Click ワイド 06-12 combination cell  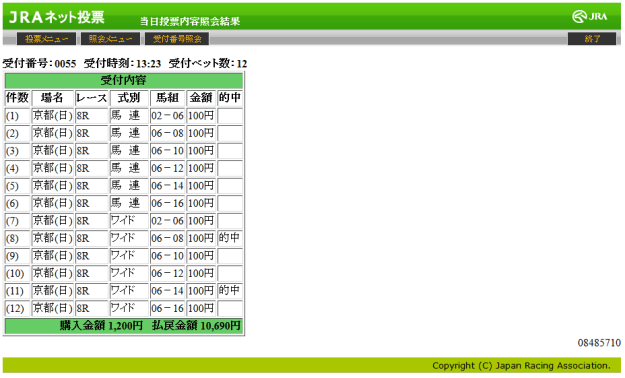click(x=167, y=274)
